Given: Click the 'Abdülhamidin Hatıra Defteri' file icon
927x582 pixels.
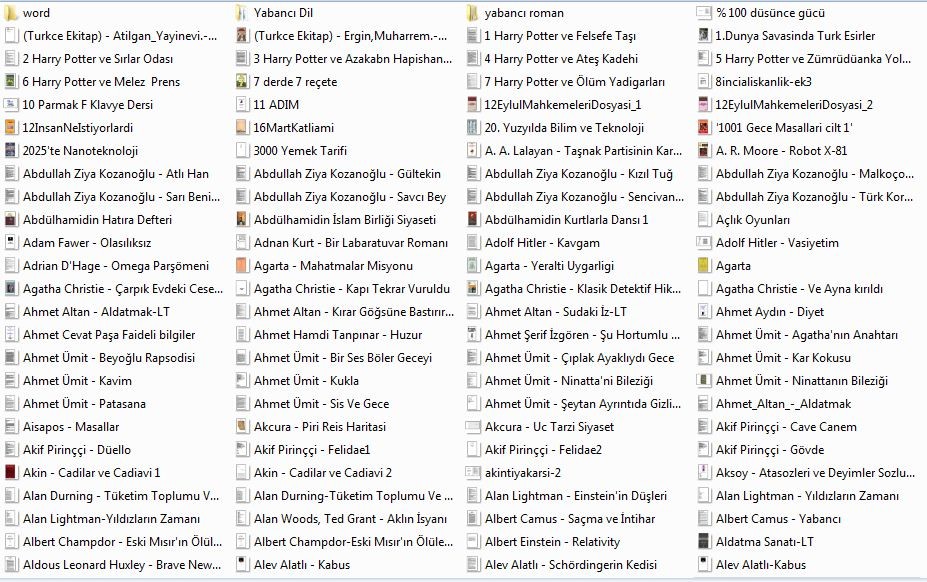Looking at the screenshot, I should coord(11,220).
